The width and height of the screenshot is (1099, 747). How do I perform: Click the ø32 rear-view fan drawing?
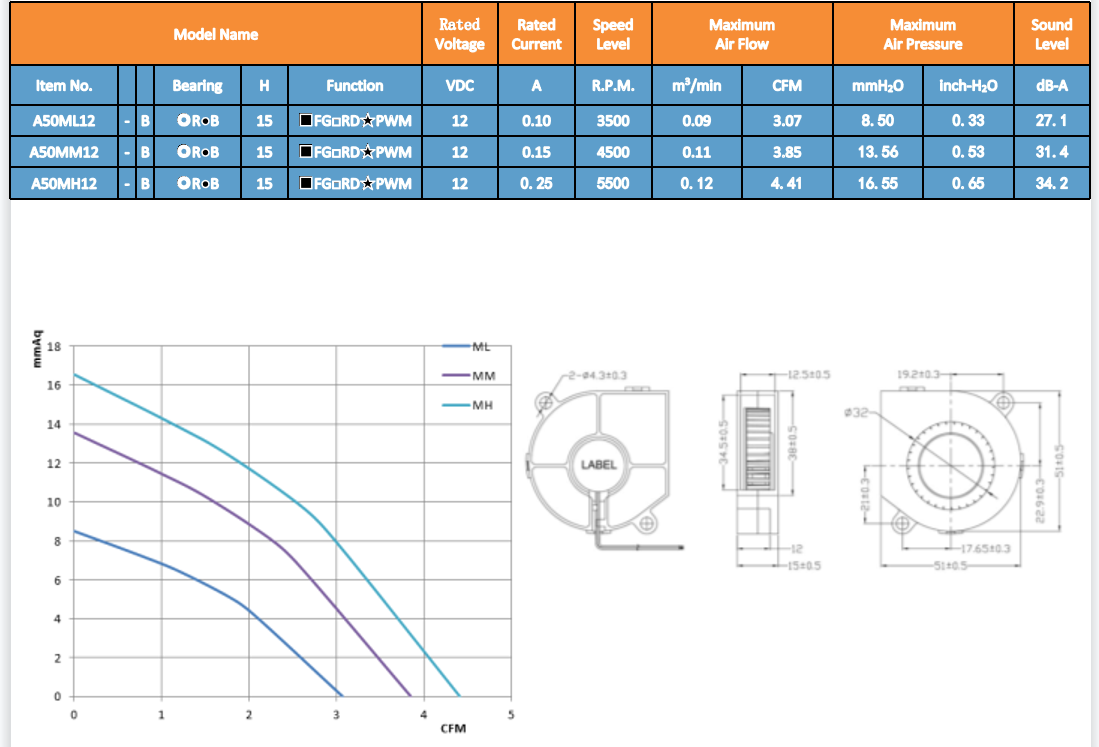click(950, 465)
